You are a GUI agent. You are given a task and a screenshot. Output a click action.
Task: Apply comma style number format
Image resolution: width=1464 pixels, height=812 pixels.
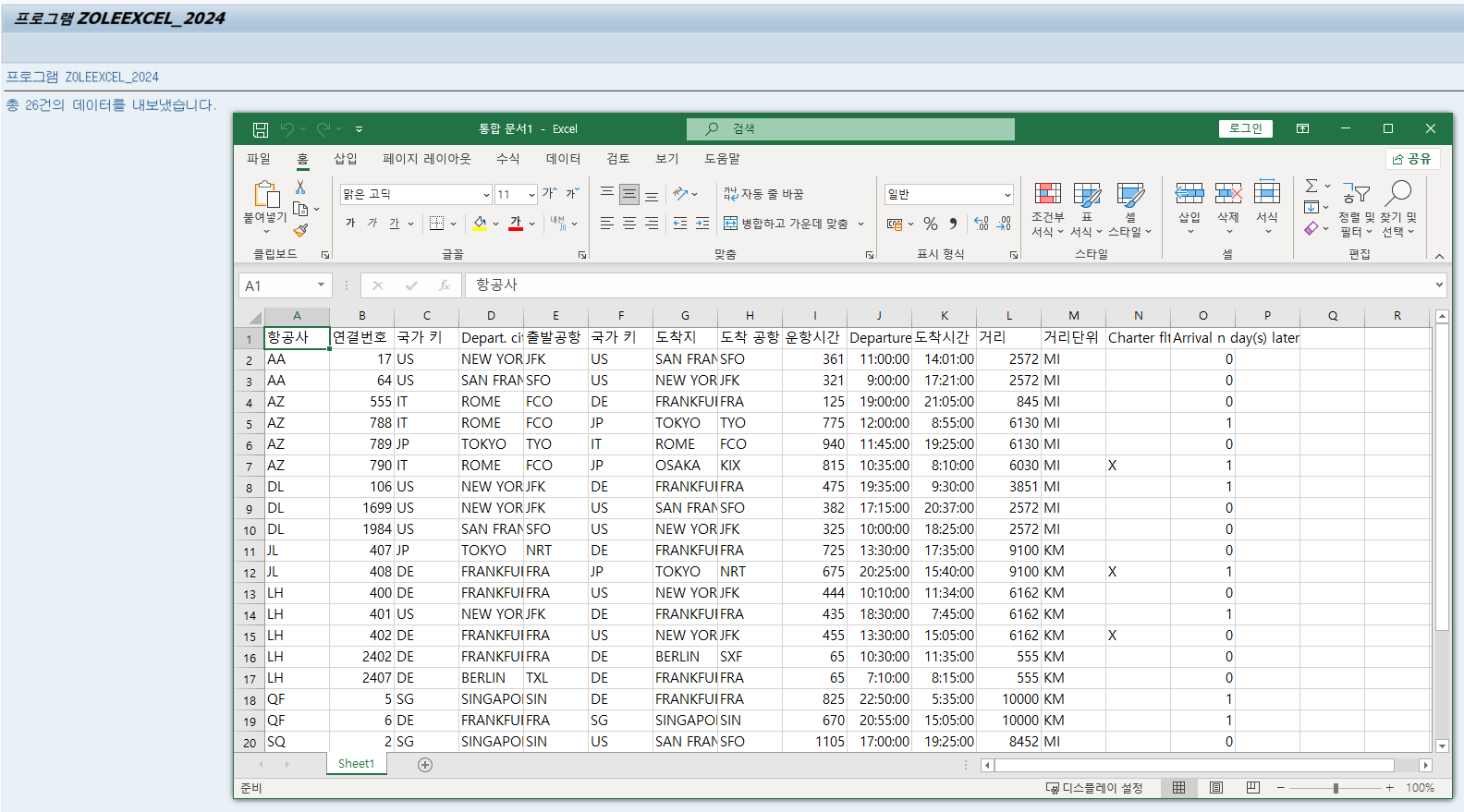[953, 224]
